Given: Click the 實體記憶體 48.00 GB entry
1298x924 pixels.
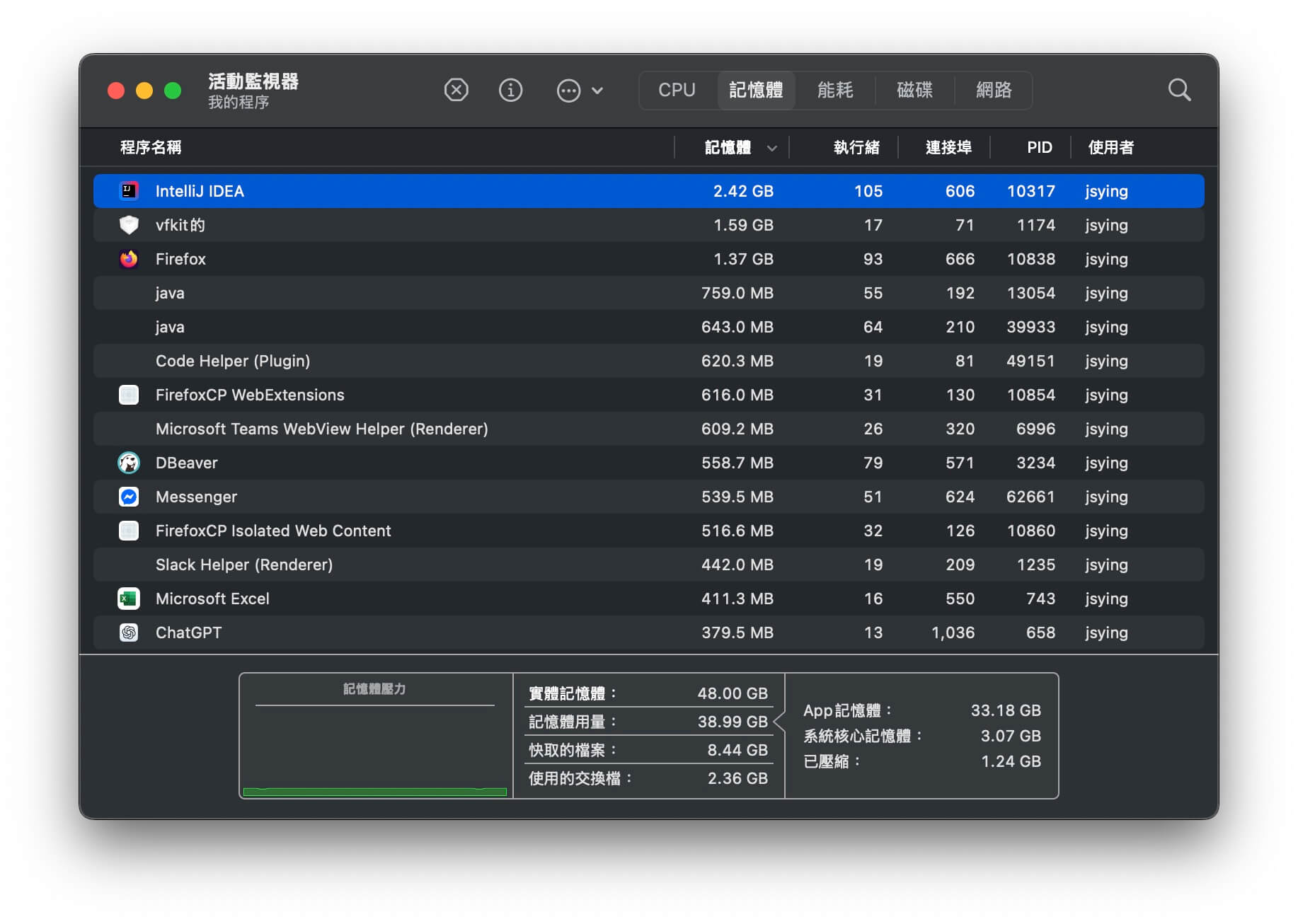Looking at the screenshot, I should (x=648, y=693).
